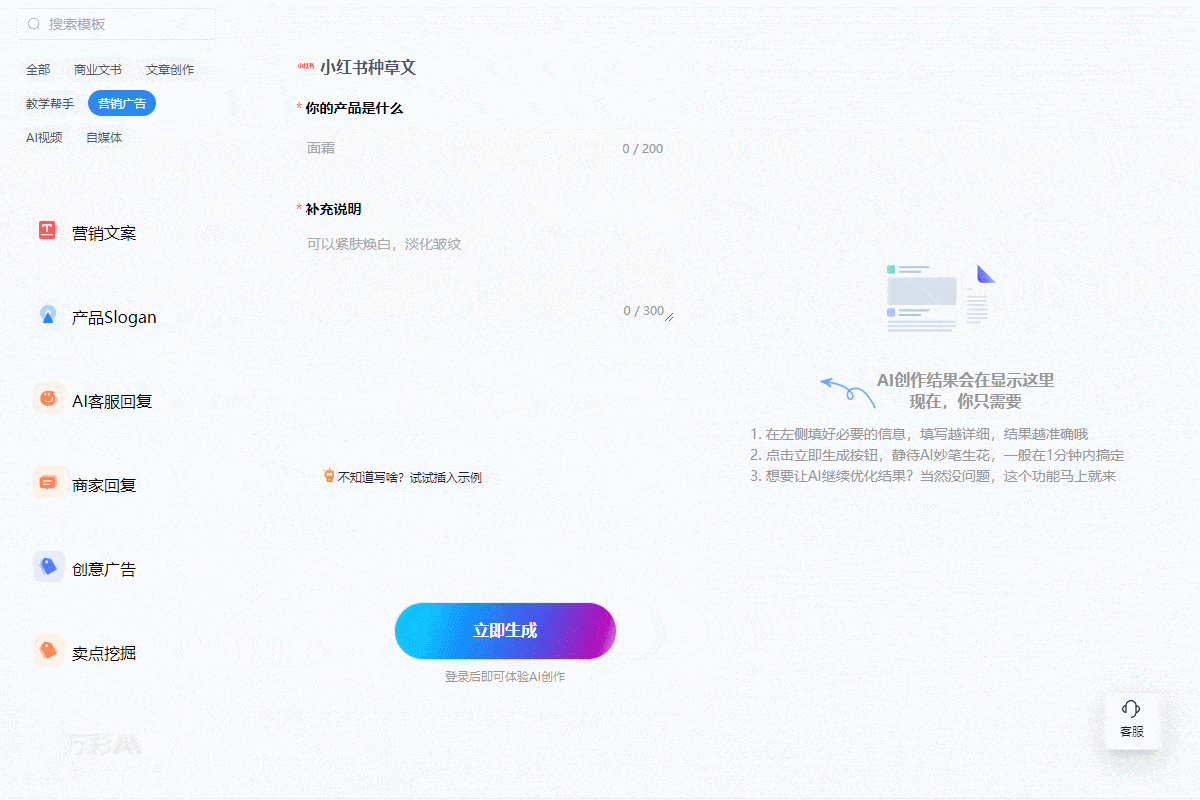Image resolution: width=1200 pixels, height=800 pixels.
Task: Click the 补充说明 label
Action: (x=333, y=209)
